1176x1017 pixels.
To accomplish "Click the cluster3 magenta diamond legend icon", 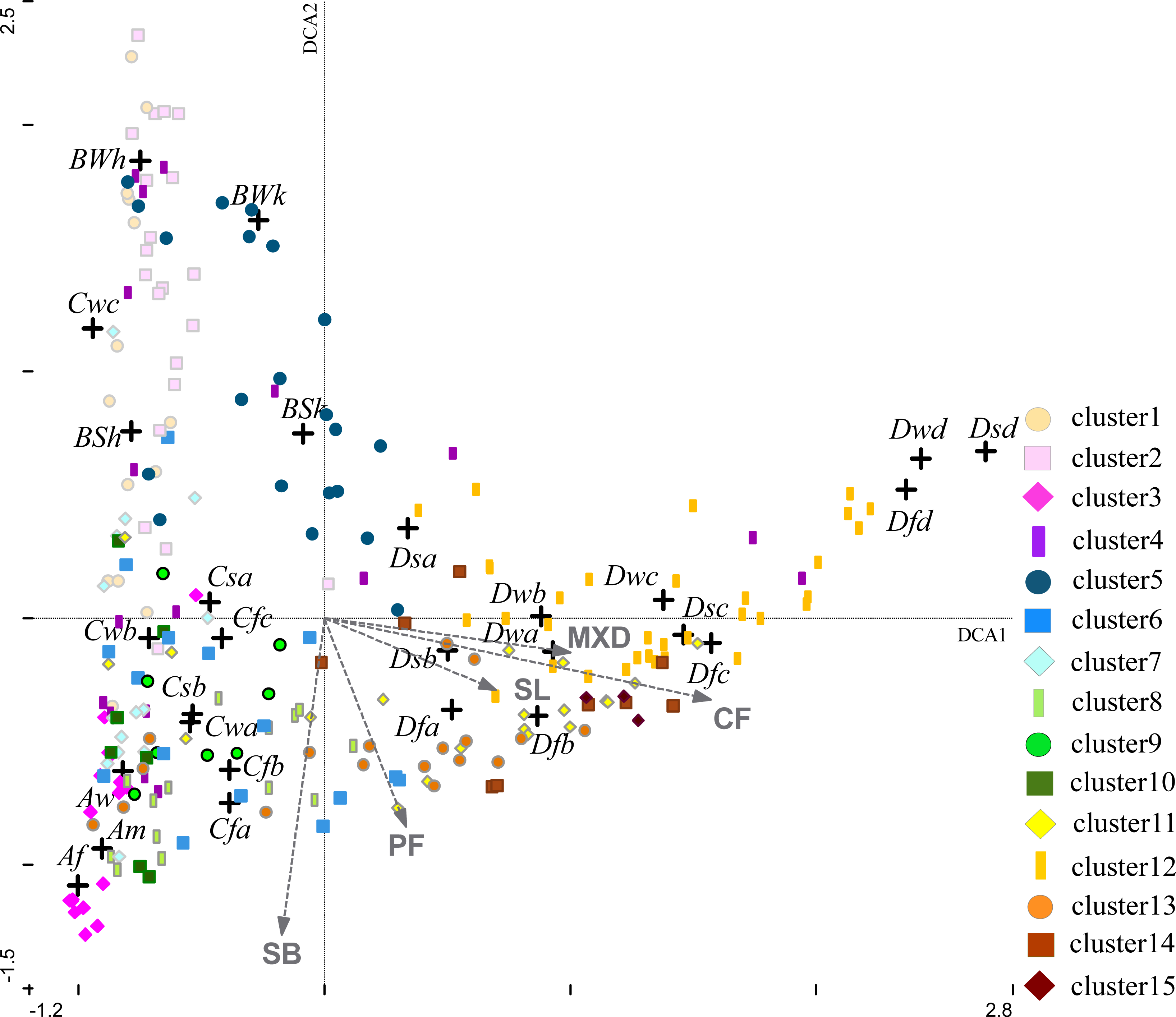I will point(1038,498).
